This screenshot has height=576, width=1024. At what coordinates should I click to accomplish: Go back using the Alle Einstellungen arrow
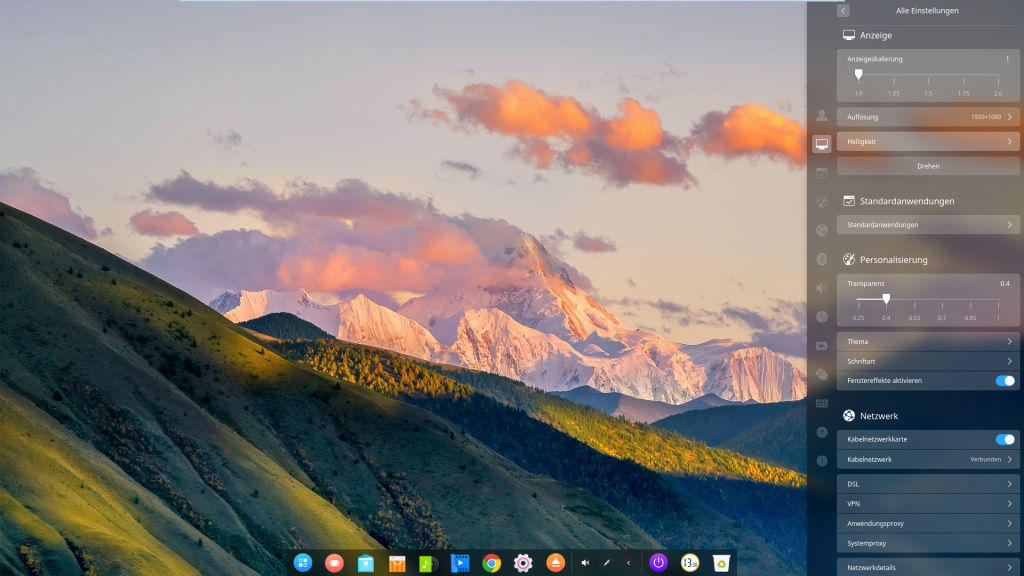click(x=843, y=11)
